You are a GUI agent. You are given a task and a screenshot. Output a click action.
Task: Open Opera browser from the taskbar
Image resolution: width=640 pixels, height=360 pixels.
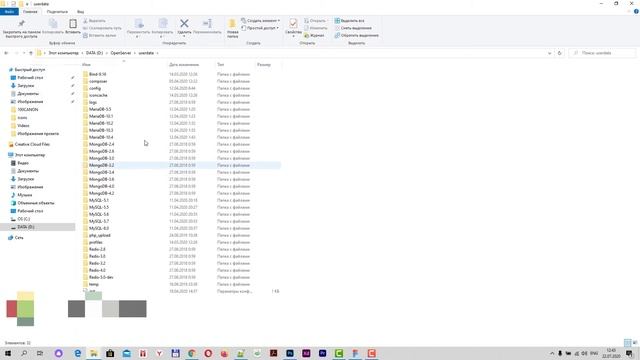(x=208, y=353)
